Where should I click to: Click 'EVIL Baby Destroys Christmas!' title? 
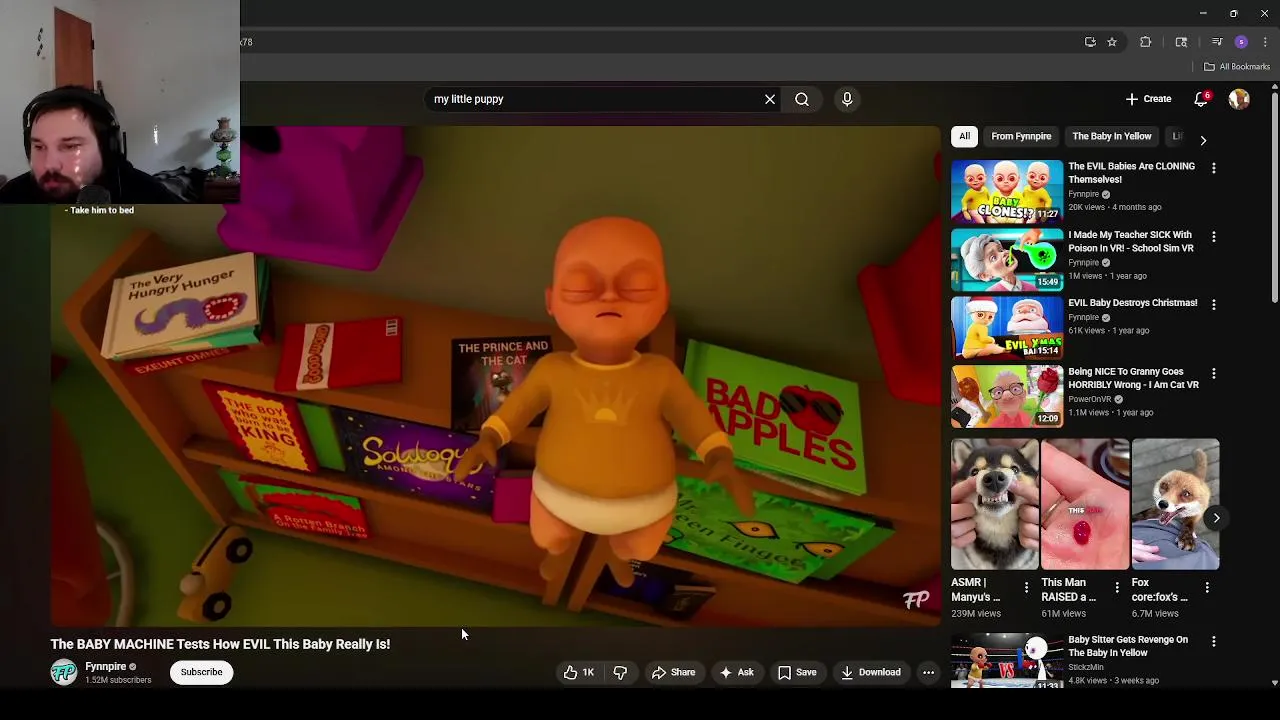pyautogui.click(x=1133, y=303)
